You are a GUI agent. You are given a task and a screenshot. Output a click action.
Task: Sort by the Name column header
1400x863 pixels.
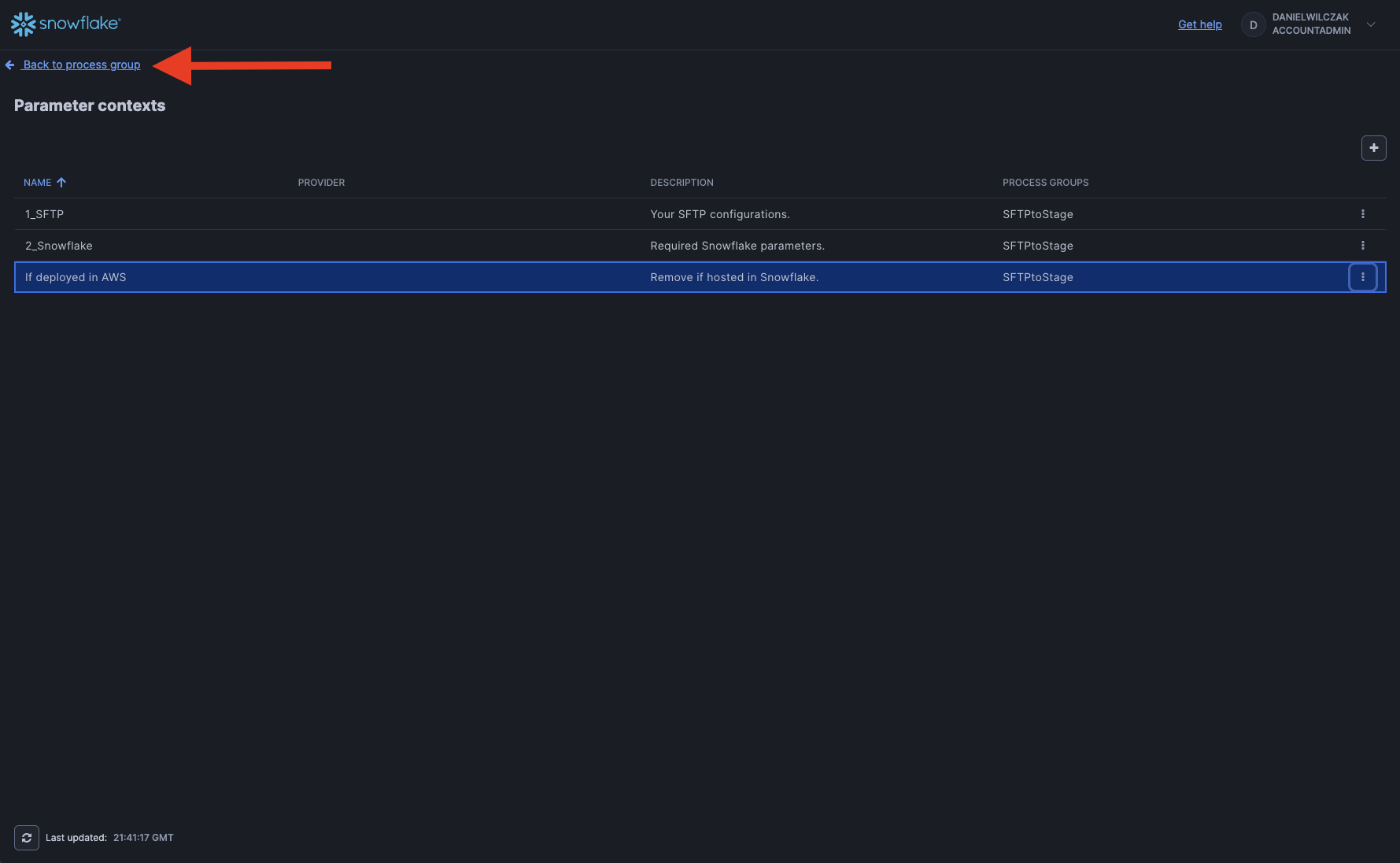[x=37, y=183]
